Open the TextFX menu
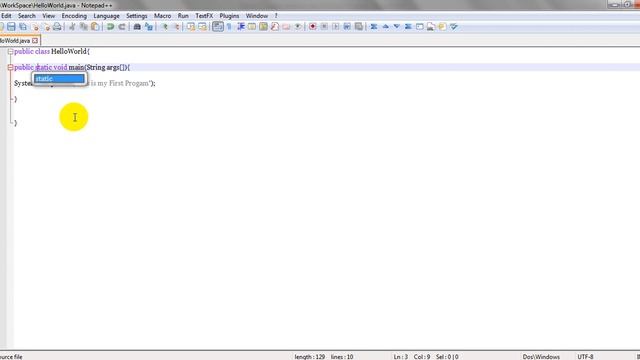The width and height of the screenshot is (640, 360). click(204, 16)
